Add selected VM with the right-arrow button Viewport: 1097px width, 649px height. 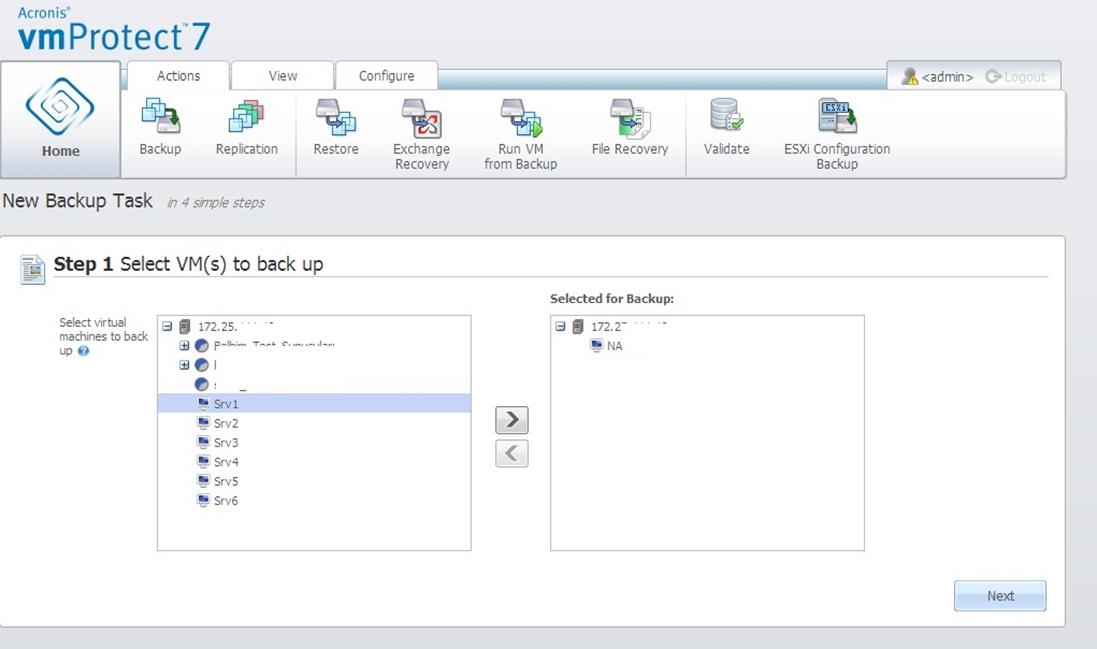(511, 420)
